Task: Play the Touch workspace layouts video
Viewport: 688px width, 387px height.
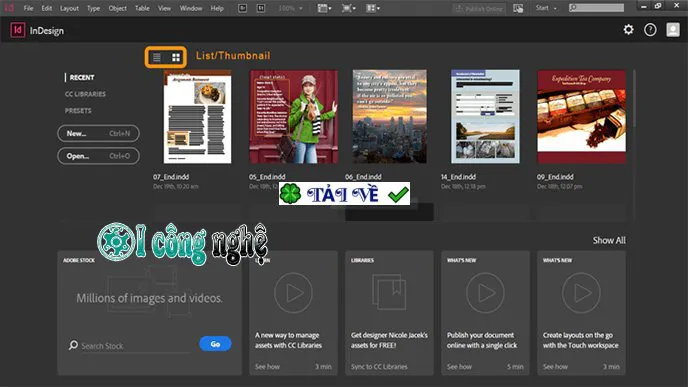Action: 581,293
